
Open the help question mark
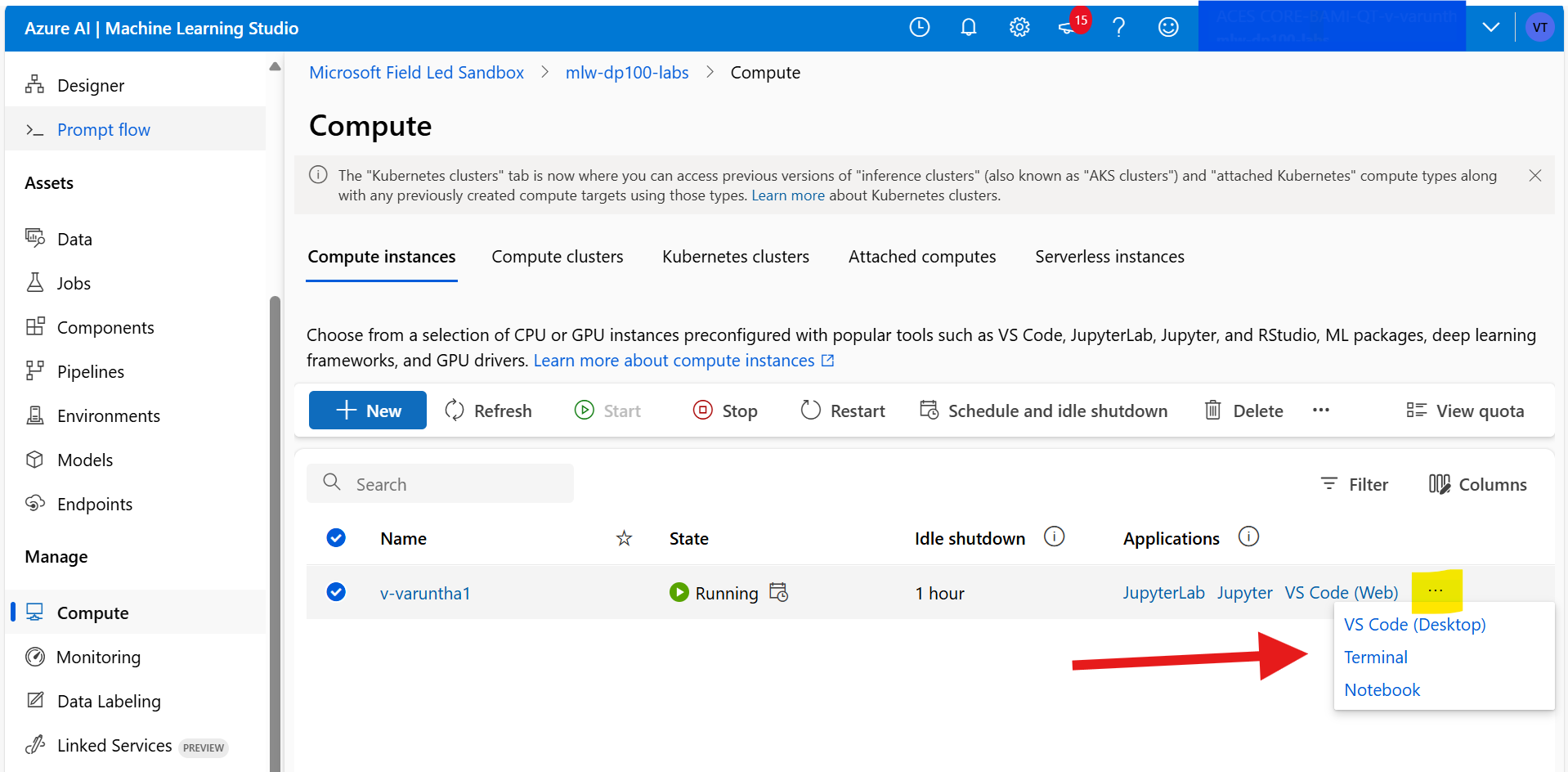[1119, 28]
